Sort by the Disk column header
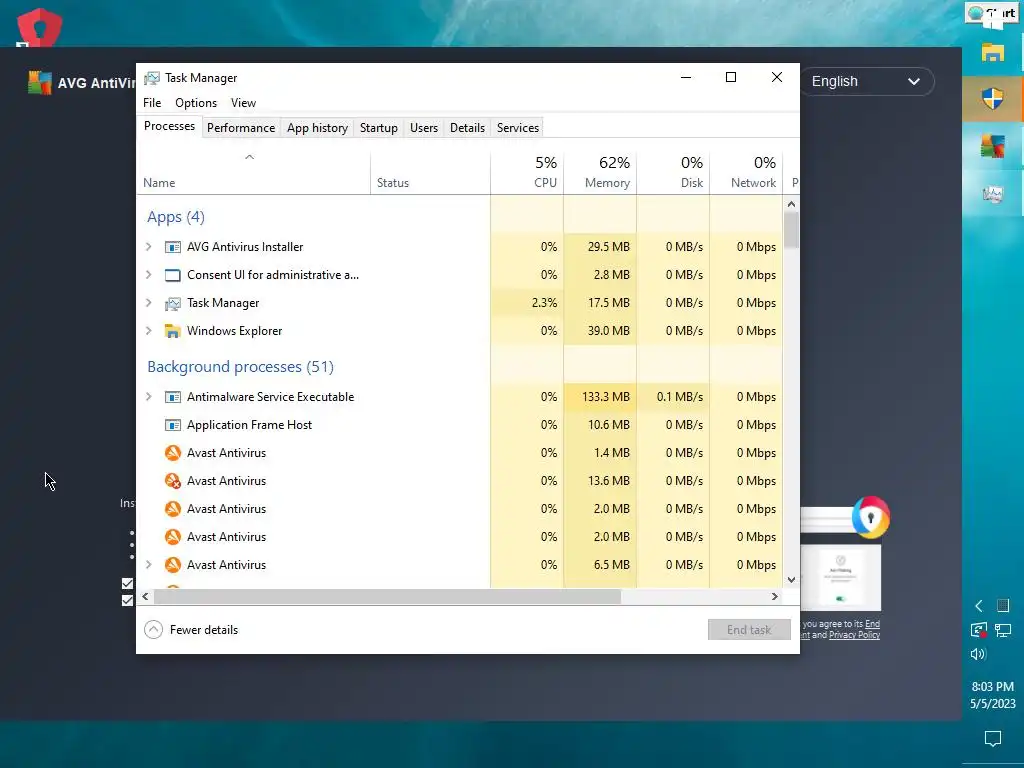 (x=673, y=172)
